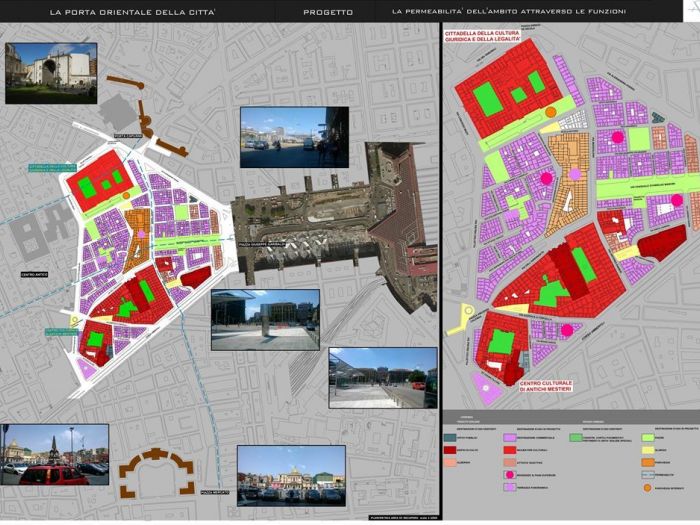This screenshot has height=525, width=700.
Task: Click the header title LA PORTA ORIENTALE DELLA CITTA'
Action: tap(132, 12)
